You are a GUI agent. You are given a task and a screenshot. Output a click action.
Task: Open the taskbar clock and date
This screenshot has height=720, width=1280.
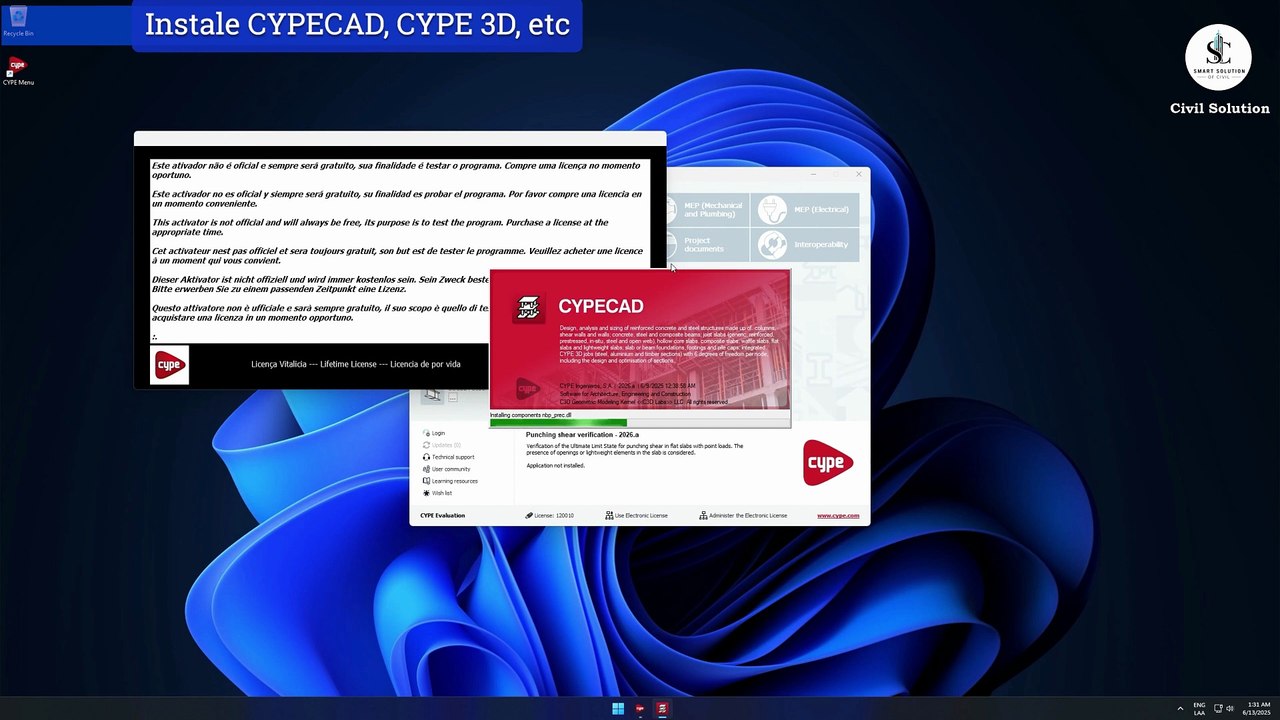tap(1256, 709)
